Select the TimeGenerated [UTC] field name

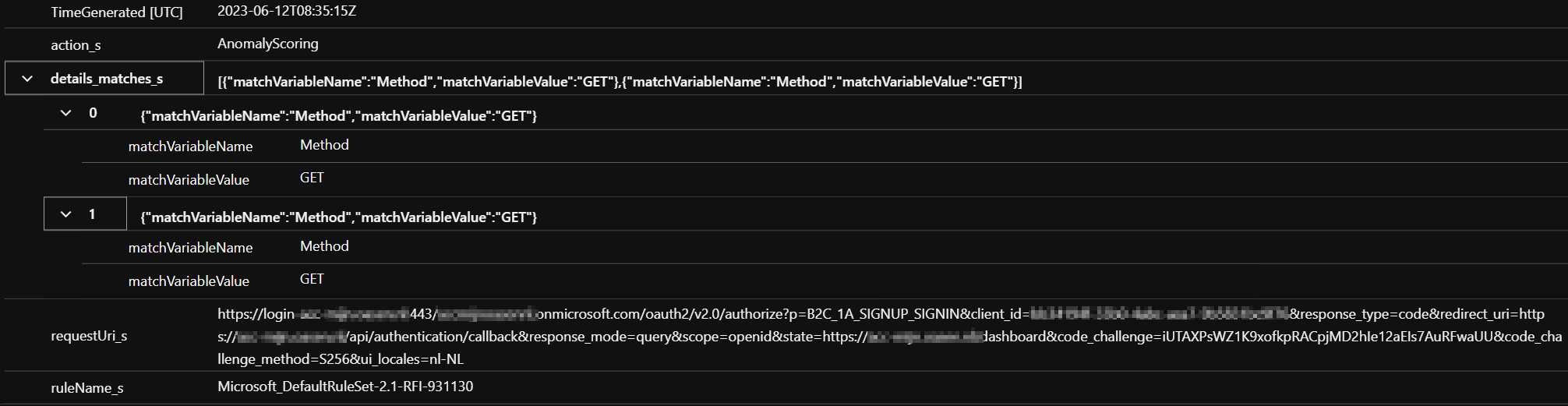click(117, 12)
